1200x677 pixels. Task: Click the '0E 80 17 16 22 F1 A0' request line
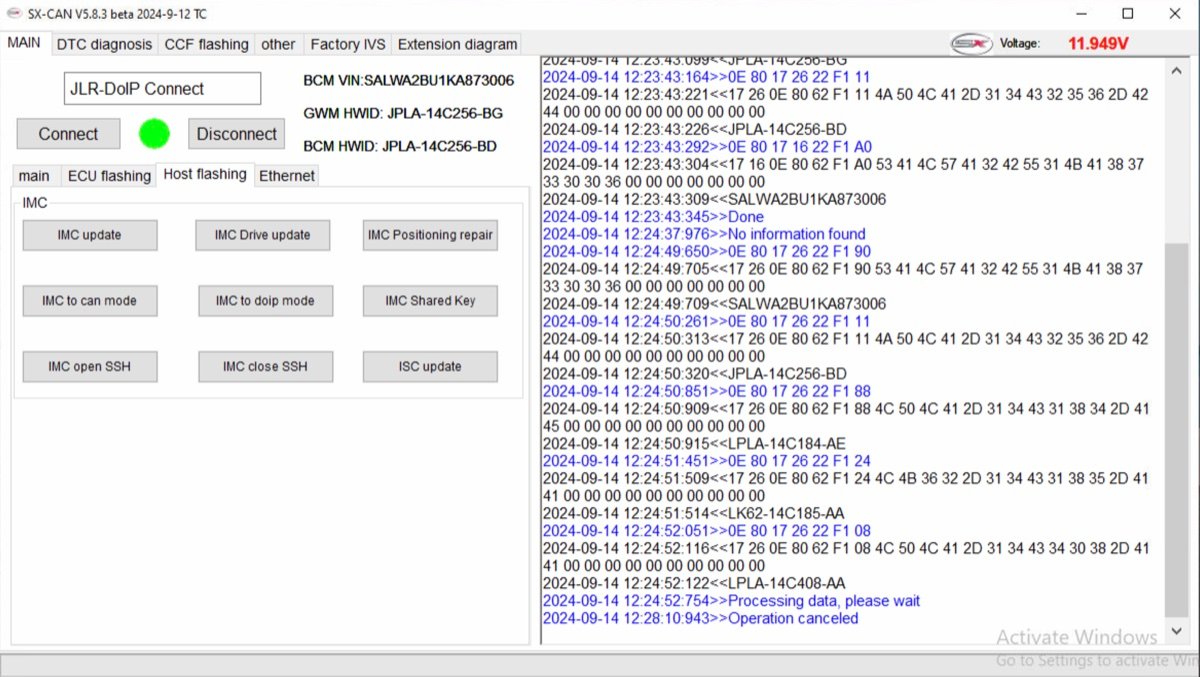click(707, 146)
